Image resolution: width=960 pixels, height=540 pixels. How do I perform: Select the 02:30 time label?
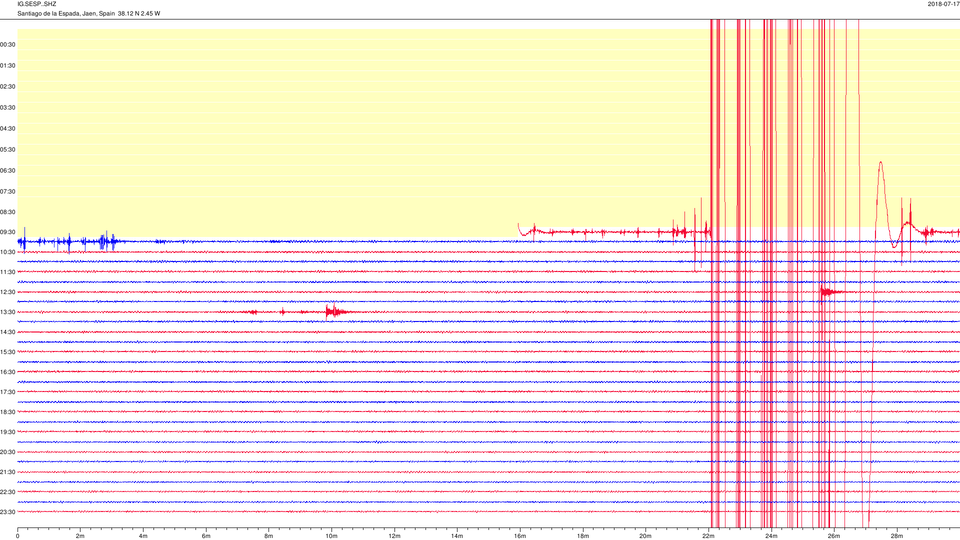coord(8,86)
